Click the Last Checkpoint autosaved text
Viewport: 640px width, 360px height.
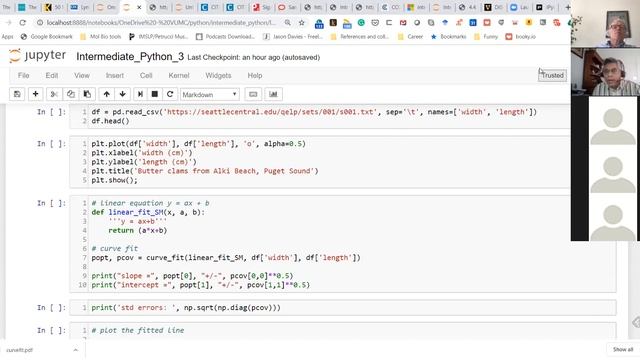tap(253, 58)
